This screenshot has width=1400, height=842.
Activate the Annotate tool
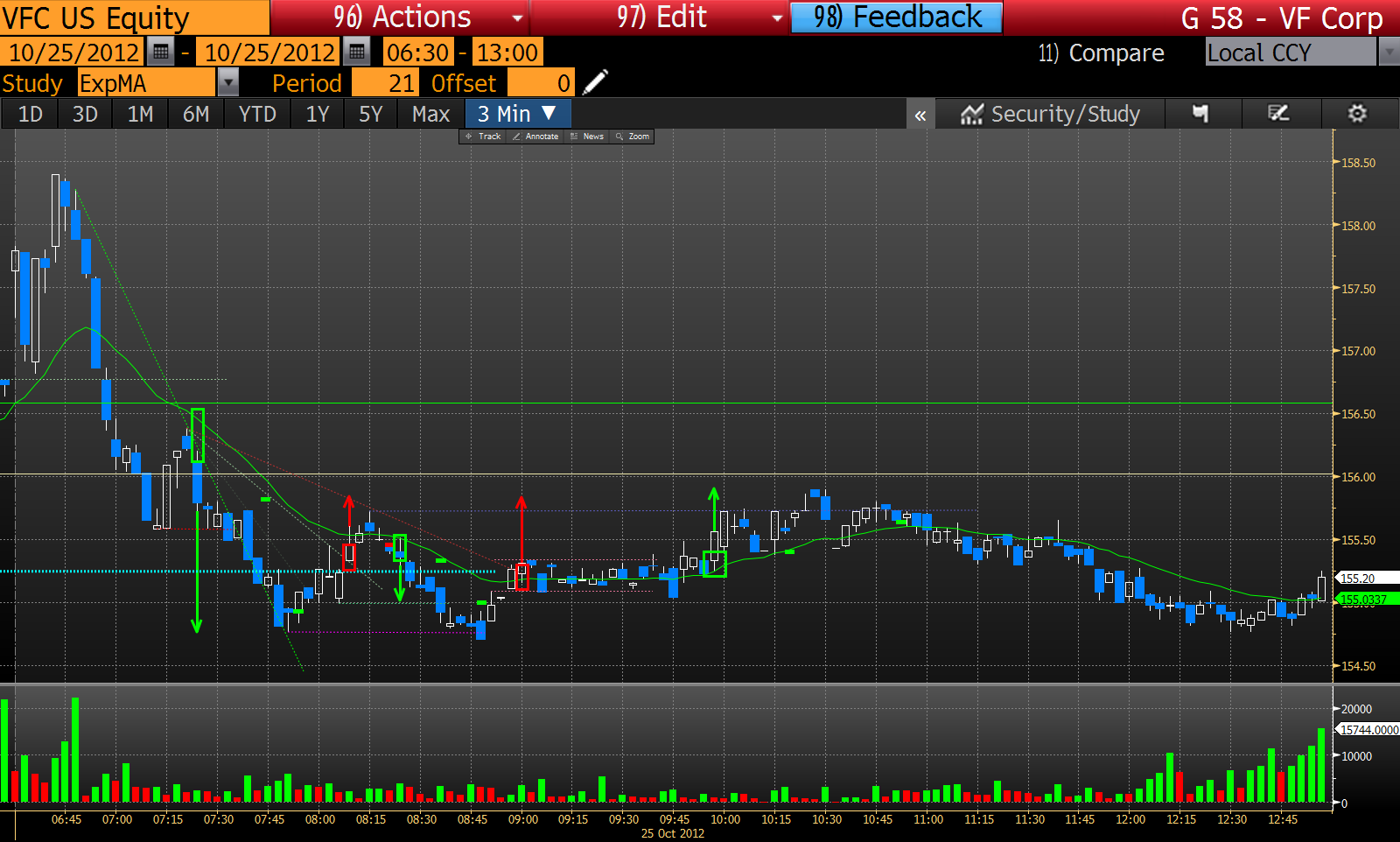coord(535,137)
